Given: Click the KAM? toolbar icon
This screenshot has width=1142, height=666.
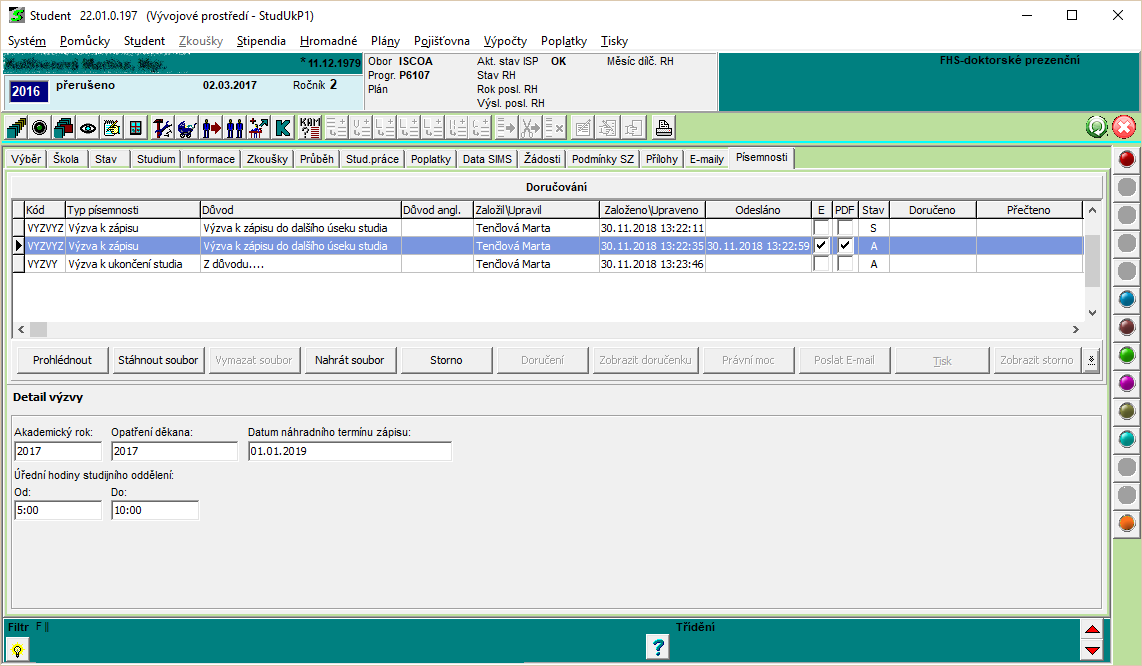Looking at the screenshot, I should click(x=310, y=128).
